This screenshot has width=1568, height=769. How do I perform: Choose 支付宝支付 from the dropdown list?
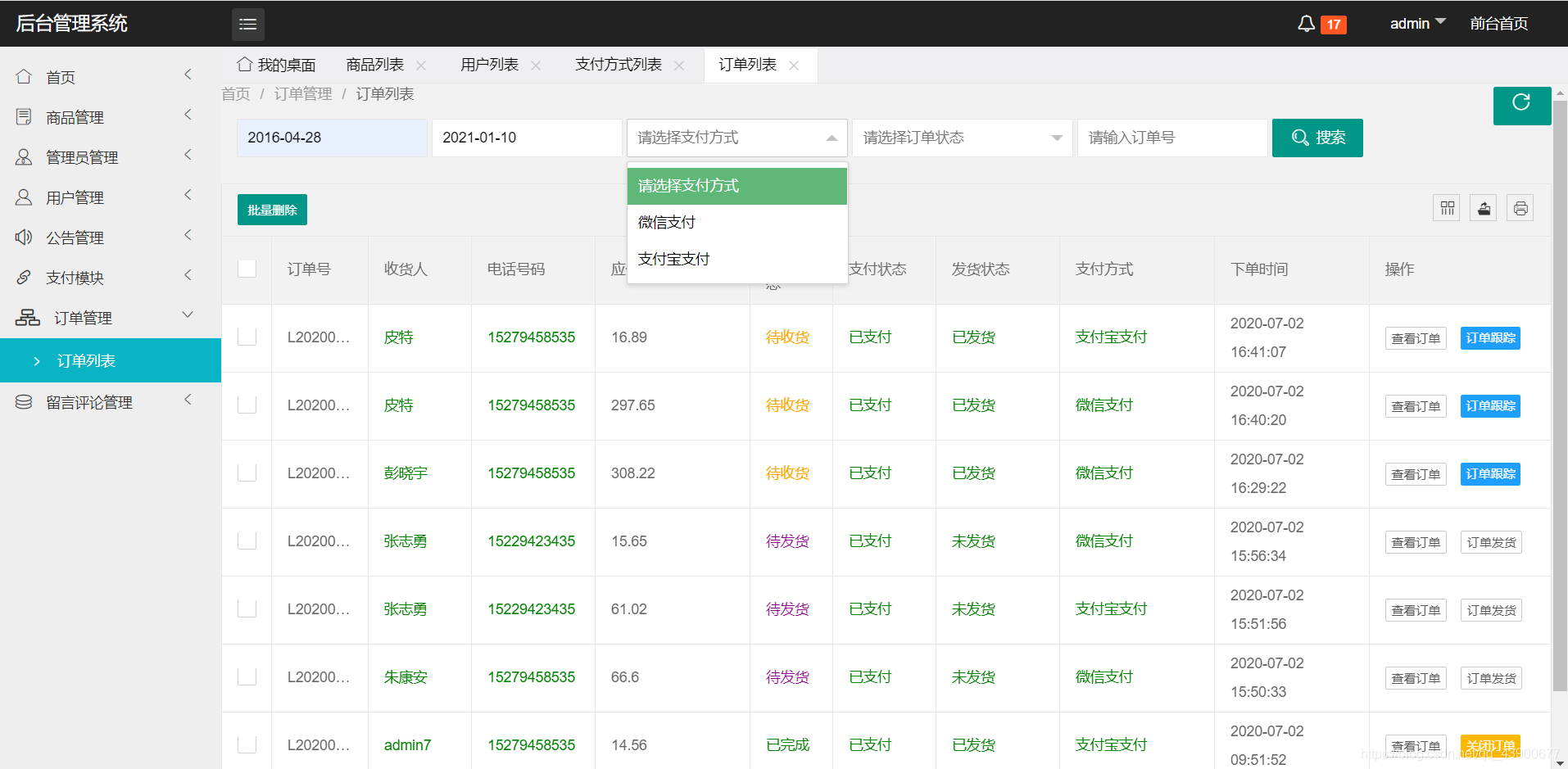(x=736, y=259)
